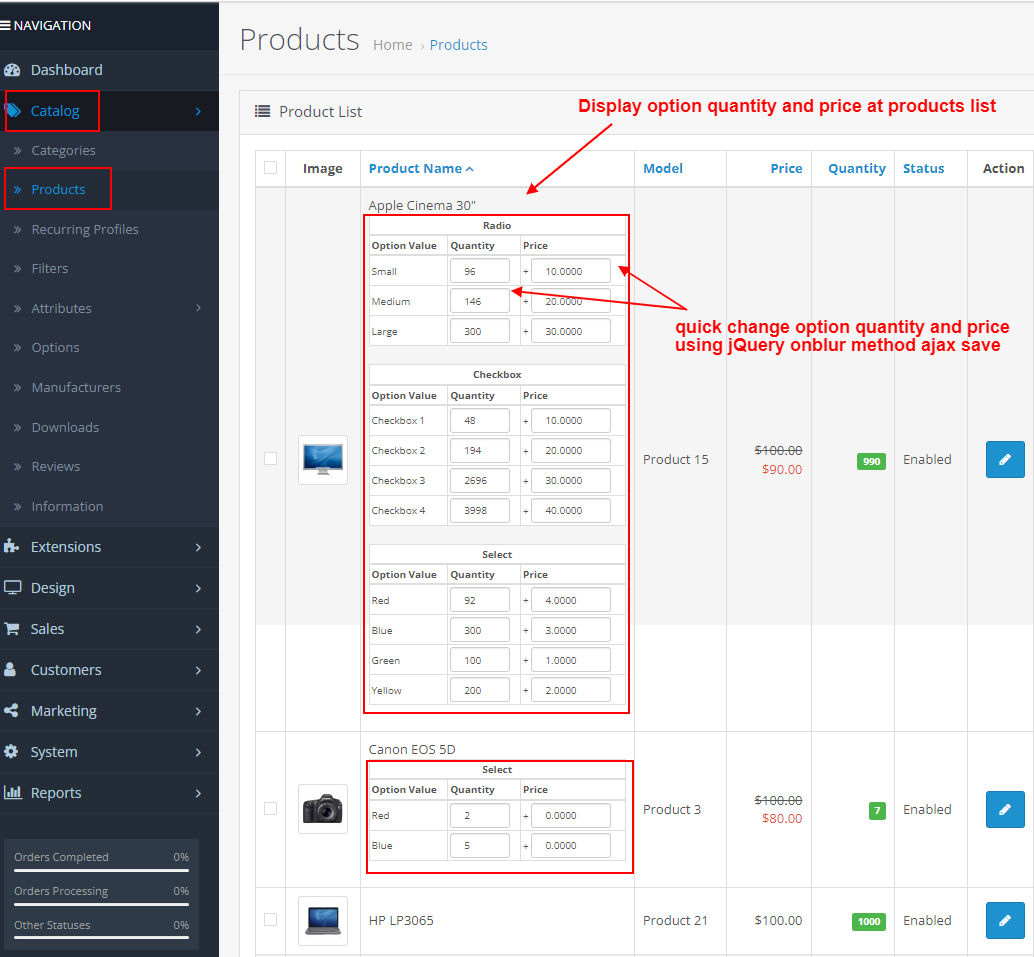Click the System gear icon
Image resolution: width=1034 pixels, height=957 pixels.
[x=11, y=751]
